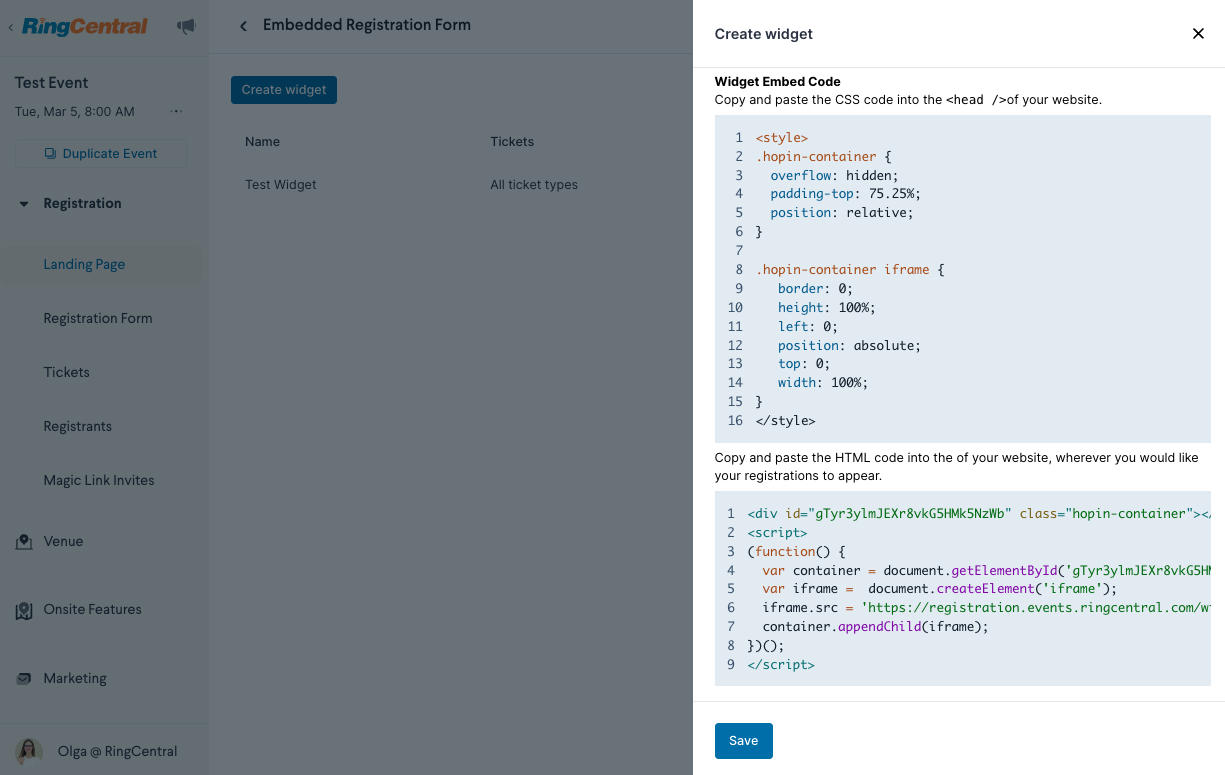
Task: Click the .hopin-container iframe code line
Action: 850,270
